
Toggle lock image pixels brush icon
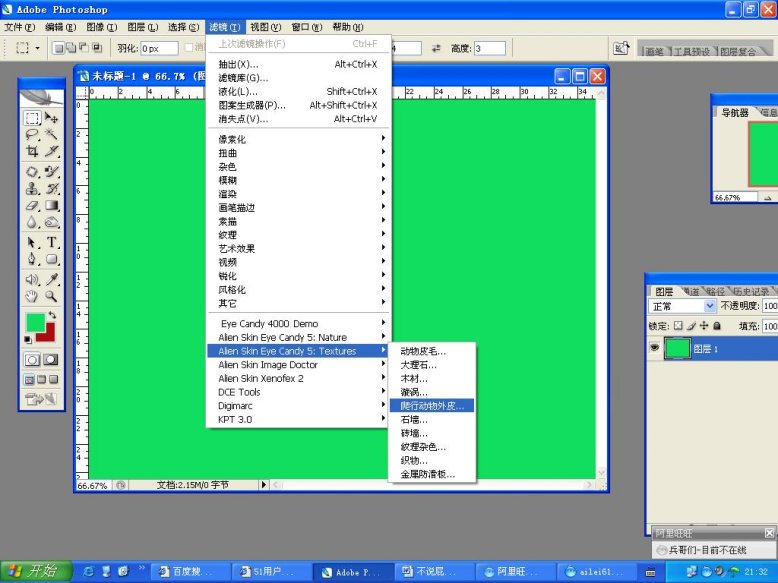pyautogui.click(x=691, y=325)
